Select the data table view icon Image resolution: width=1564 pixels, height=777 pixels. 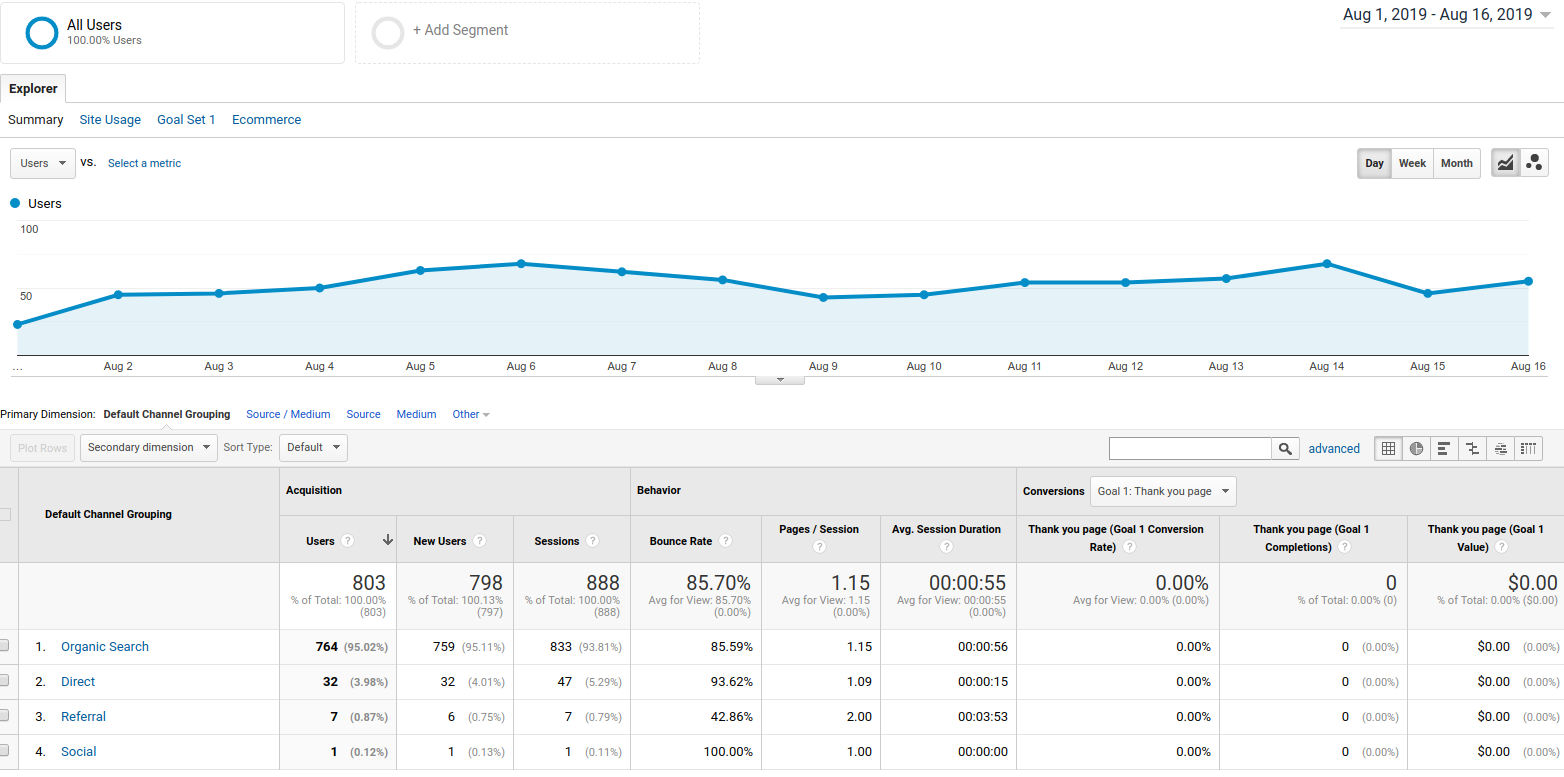coord(1388,449)
